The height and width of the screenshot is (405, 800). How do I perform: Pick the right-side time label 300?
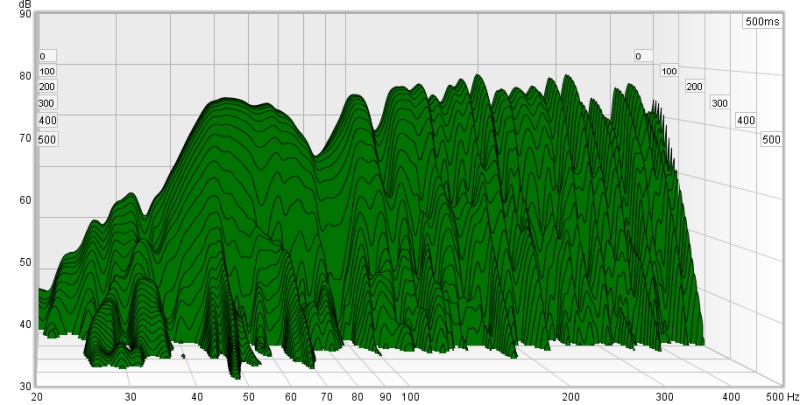[x=719, y=104]
